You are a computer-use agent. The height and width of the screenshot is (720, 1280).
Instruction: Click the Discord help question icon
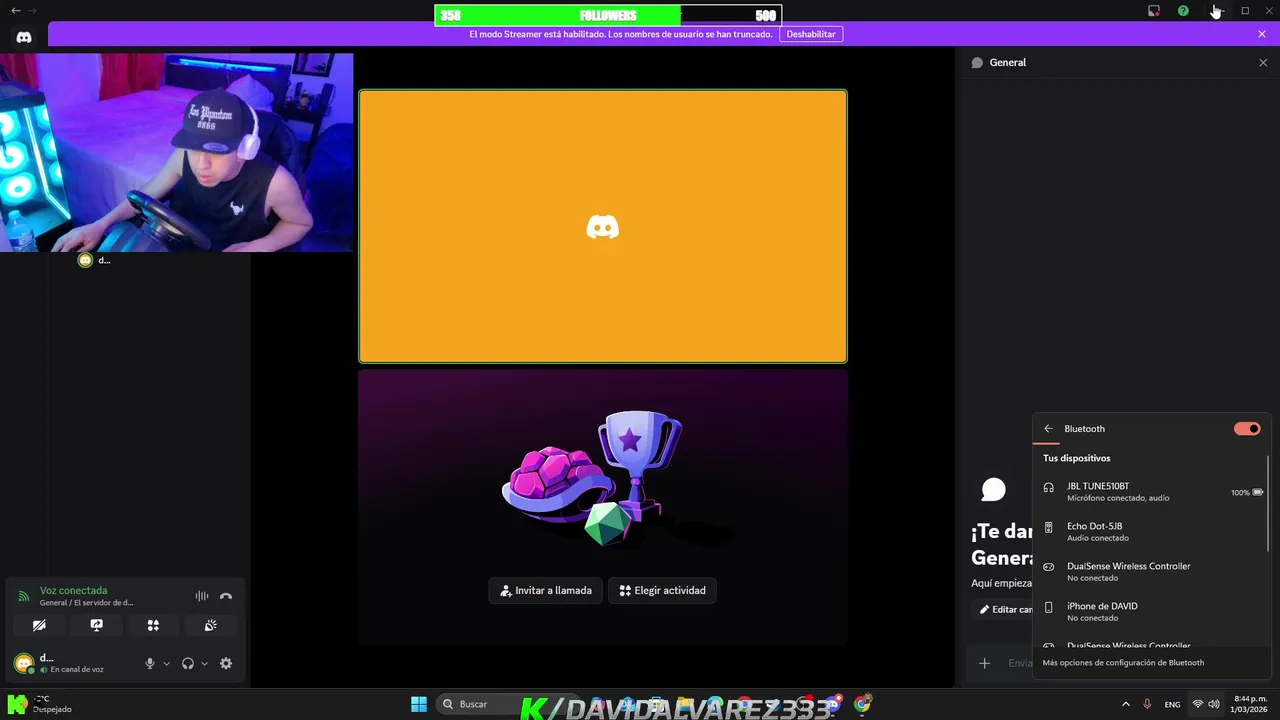[x=1183, y=10]
